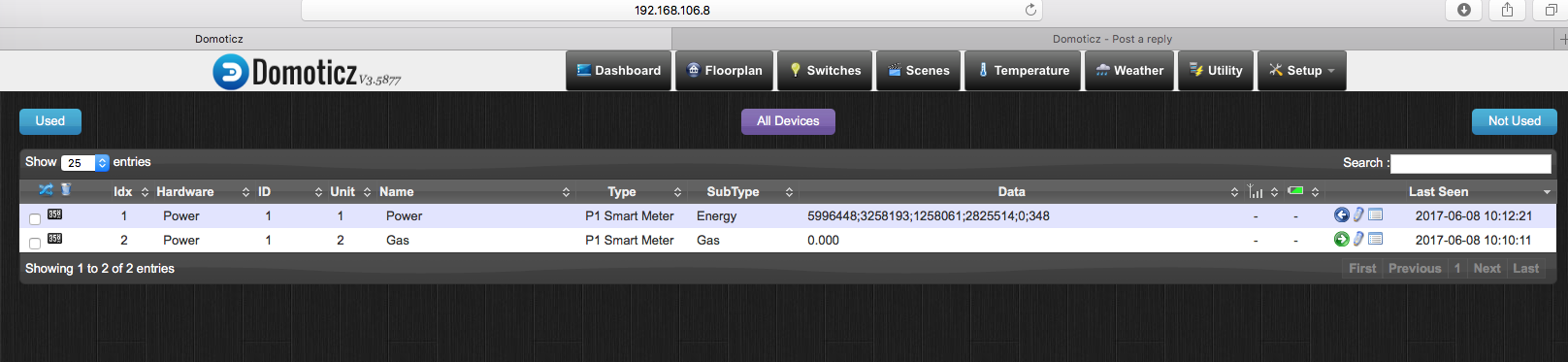The width and height of the screenshot is (1568, 362).
Task: Open the Temperature tab
Action: [x=1022, y=71]
